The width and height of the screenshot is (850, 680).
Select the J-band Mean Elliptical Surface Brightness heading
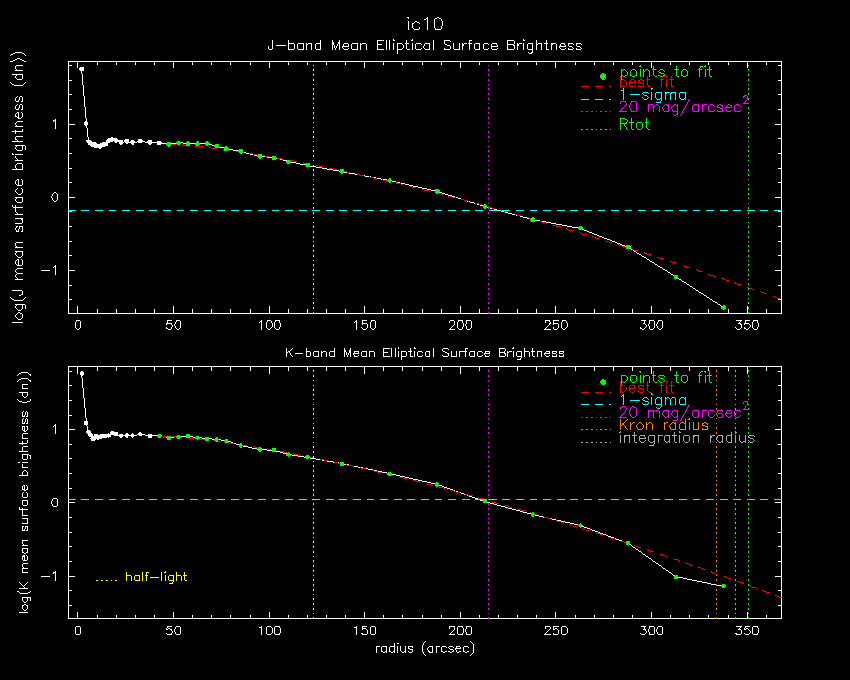(424, 46)
